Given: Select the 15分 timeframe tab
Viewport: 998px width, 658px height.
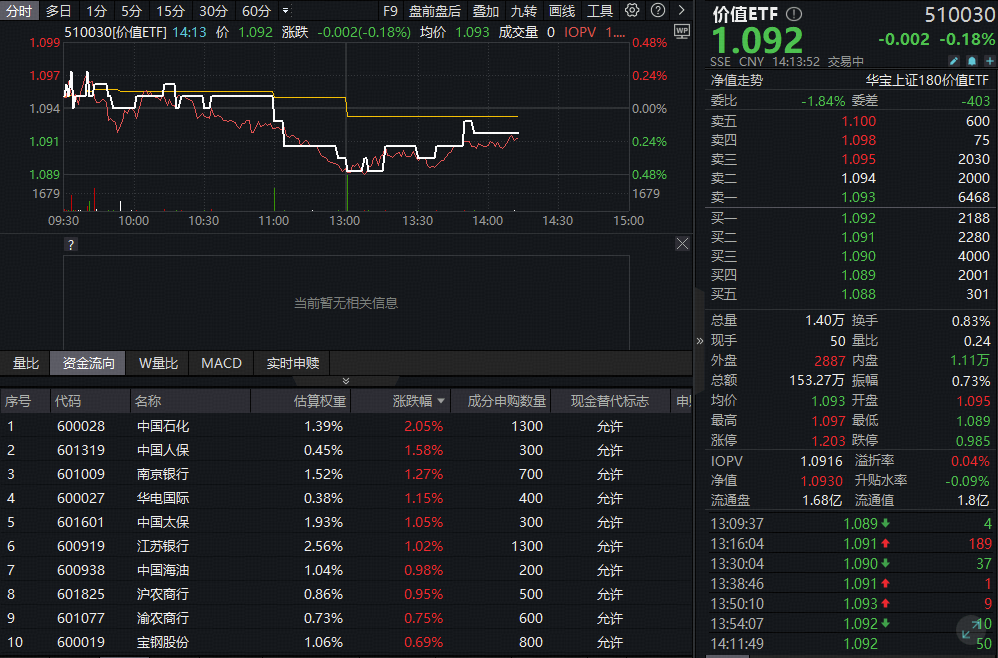Looking at the screenshot, I should [x=171, y=11].
